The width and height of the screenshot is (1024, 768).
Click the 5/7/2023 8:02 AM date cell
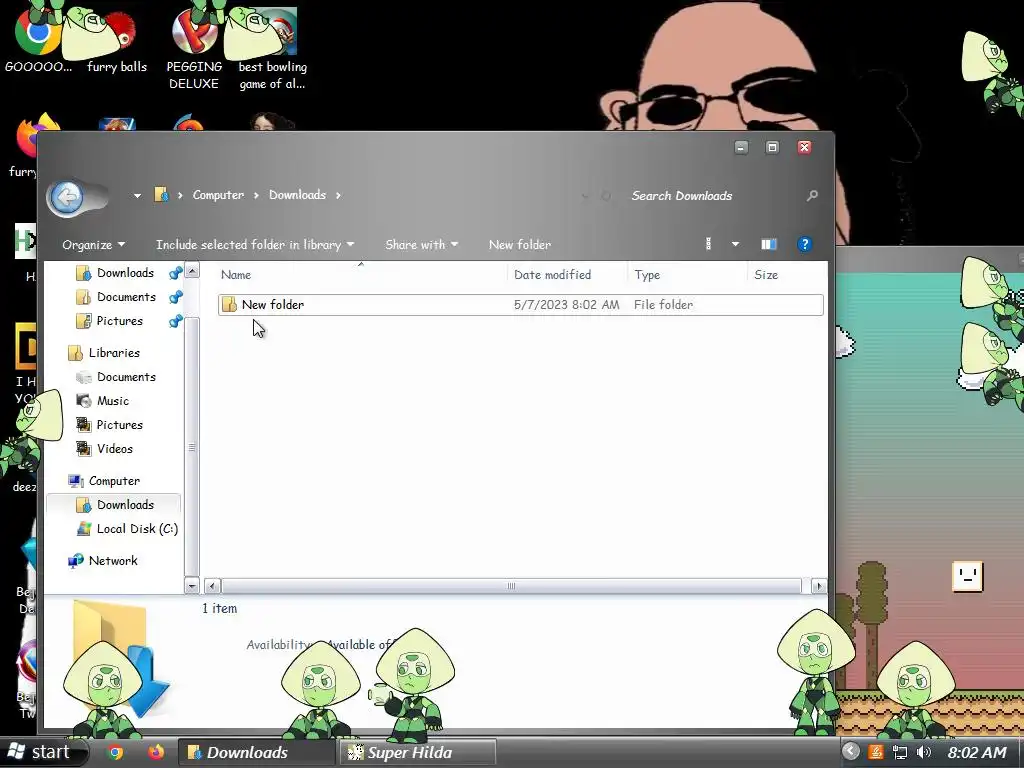pyautogui.click(x=566, y=305)
